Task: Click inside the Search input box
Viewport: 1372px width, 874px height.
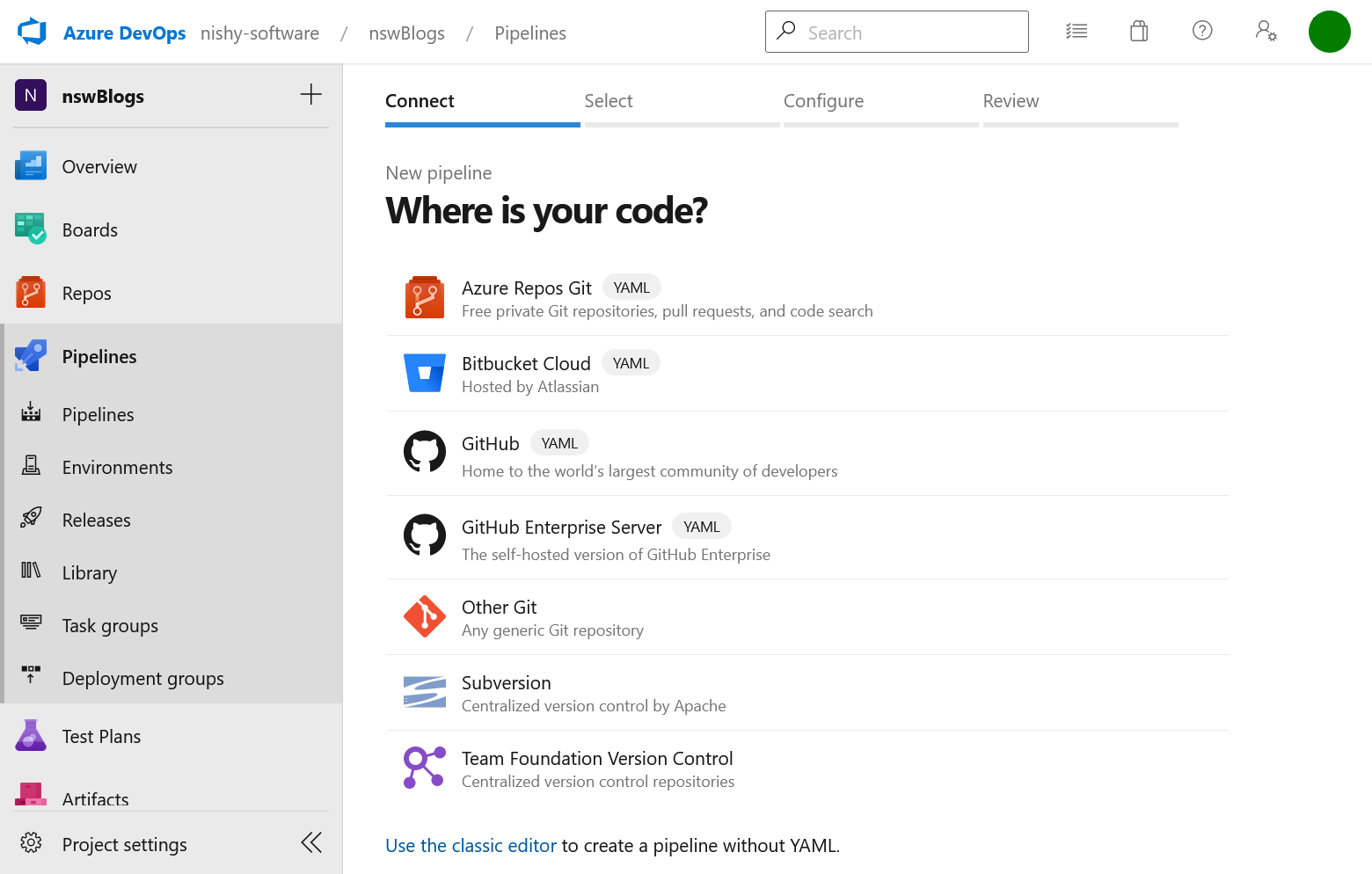Action: tap(896, 32)
